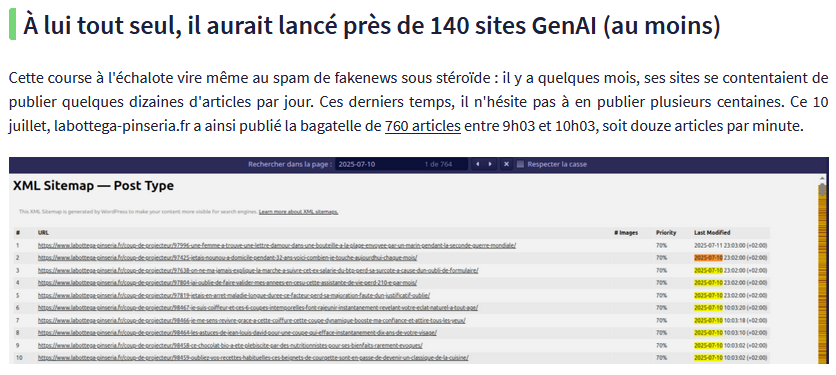Image resolution: width=836 pixels, height=375 pixels.
Task: Open sitemap URL 98467 je-suis-coiffeur
Action: coord(258,308)
